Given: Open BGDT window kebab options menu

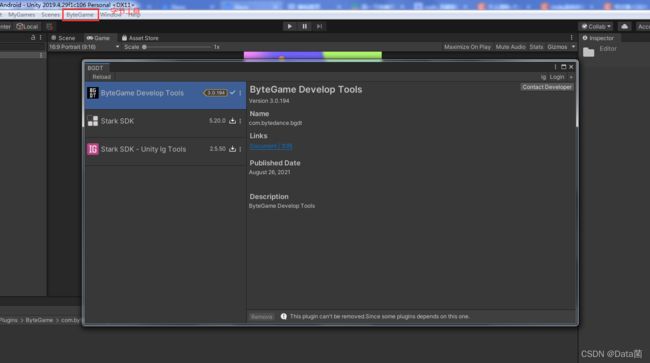Looking at the screenshot, I should coord(555,67).
